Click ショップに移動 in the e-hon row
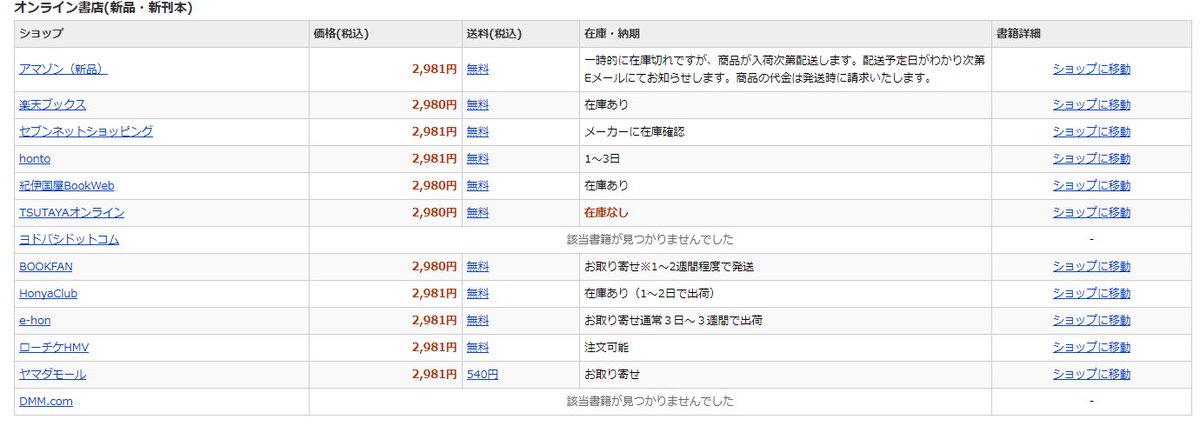The width and height of the screenshot is (1200, 426). point(1091,320)
